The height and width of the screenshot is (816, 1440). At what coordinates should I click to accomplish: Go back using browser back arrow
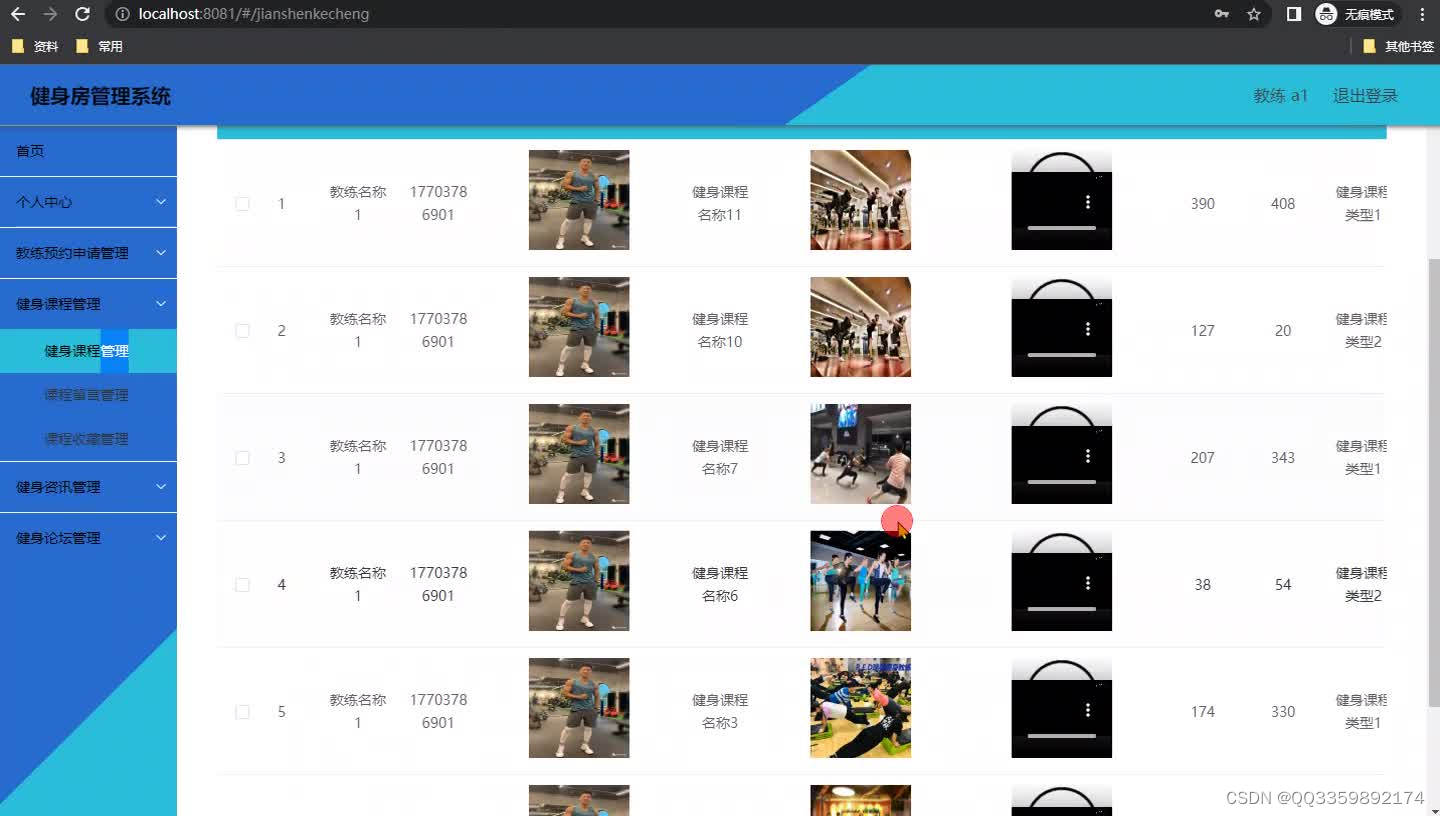18,14
